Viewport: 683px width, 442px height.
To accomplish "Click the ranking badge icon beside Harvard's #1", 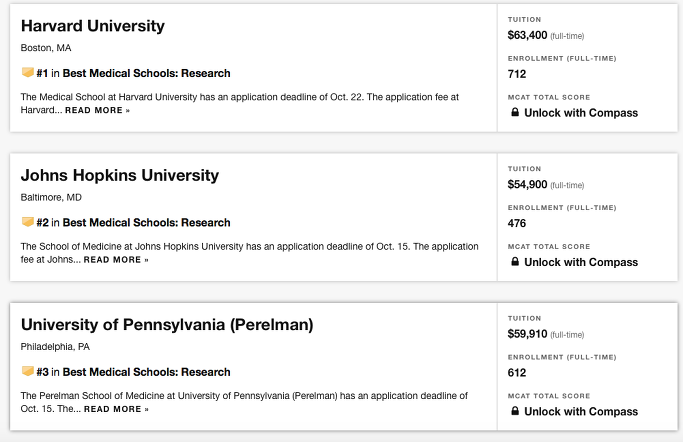I will tap(27, 72).
